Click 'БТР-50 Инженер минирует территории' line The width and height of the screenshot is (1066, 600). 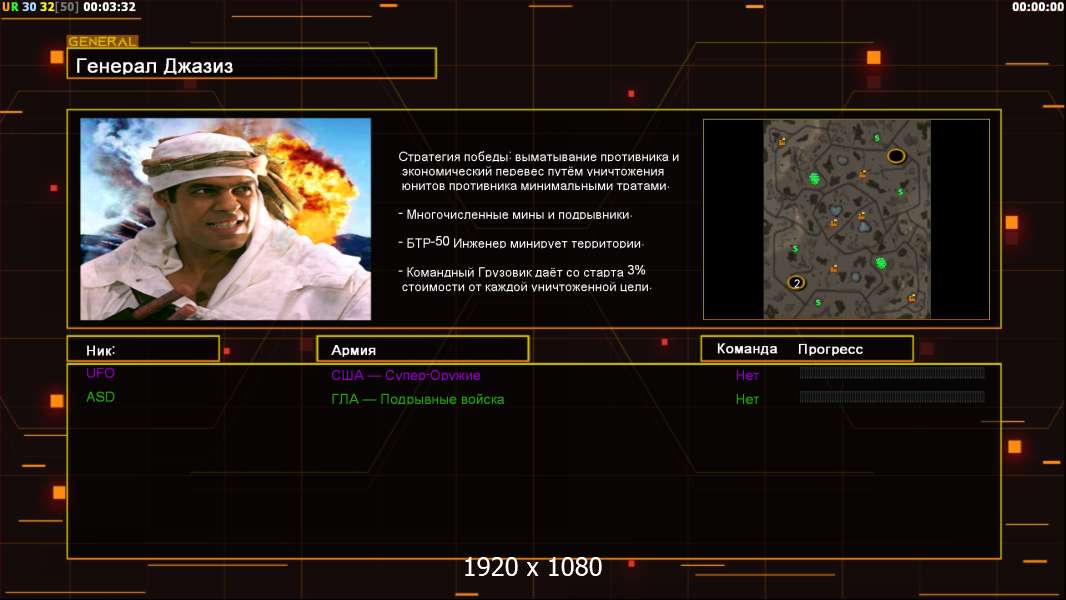[x=521, y=243]
